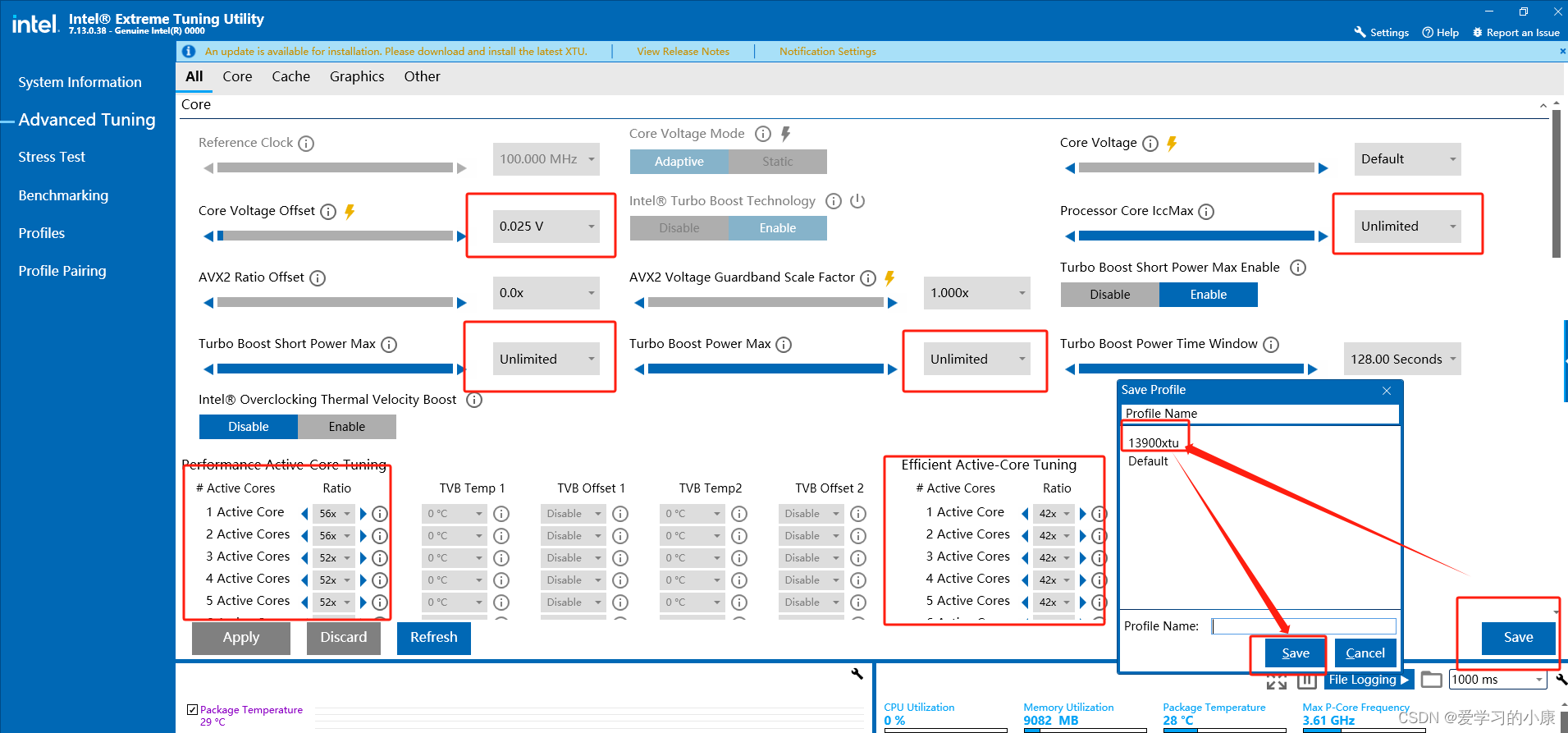Open the 128.00 Seconds time window dropdown
Screen dimensions: 1568x733
[1402, 360]
